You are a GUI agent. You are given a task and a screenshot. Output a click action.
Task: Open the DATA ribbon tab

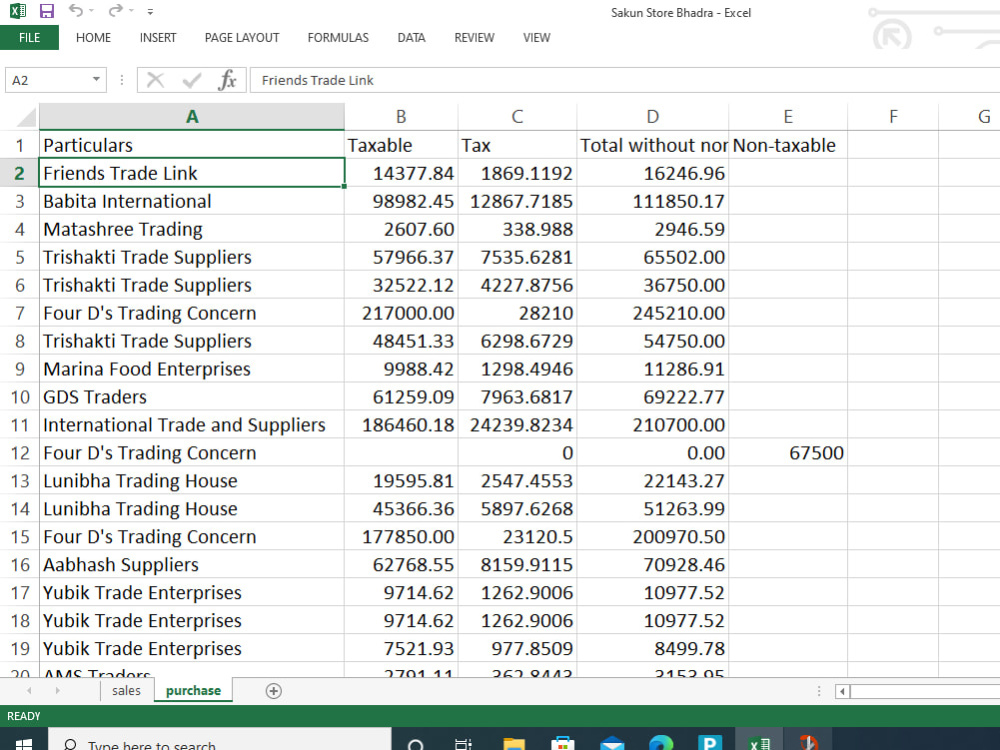pyautogui.click(x=411, y=38)
